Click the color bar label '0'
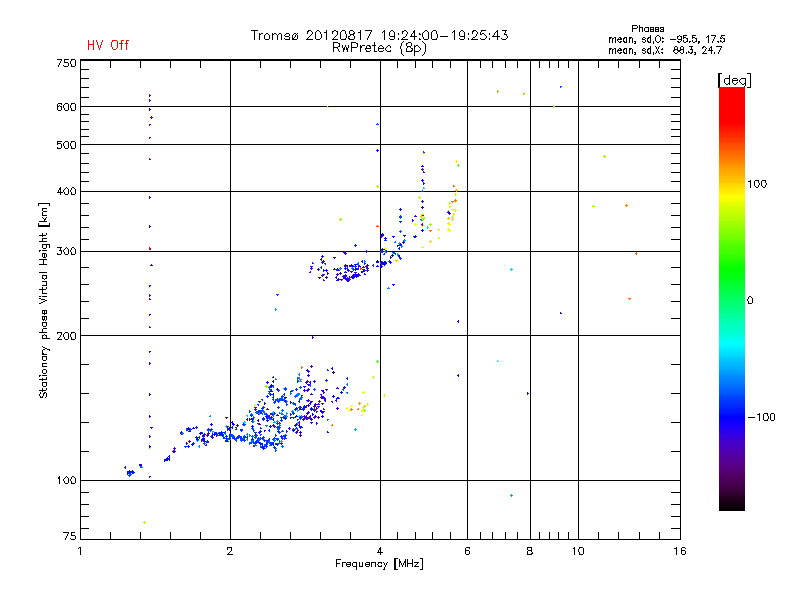The image size is (800, 600). [750, 301]
